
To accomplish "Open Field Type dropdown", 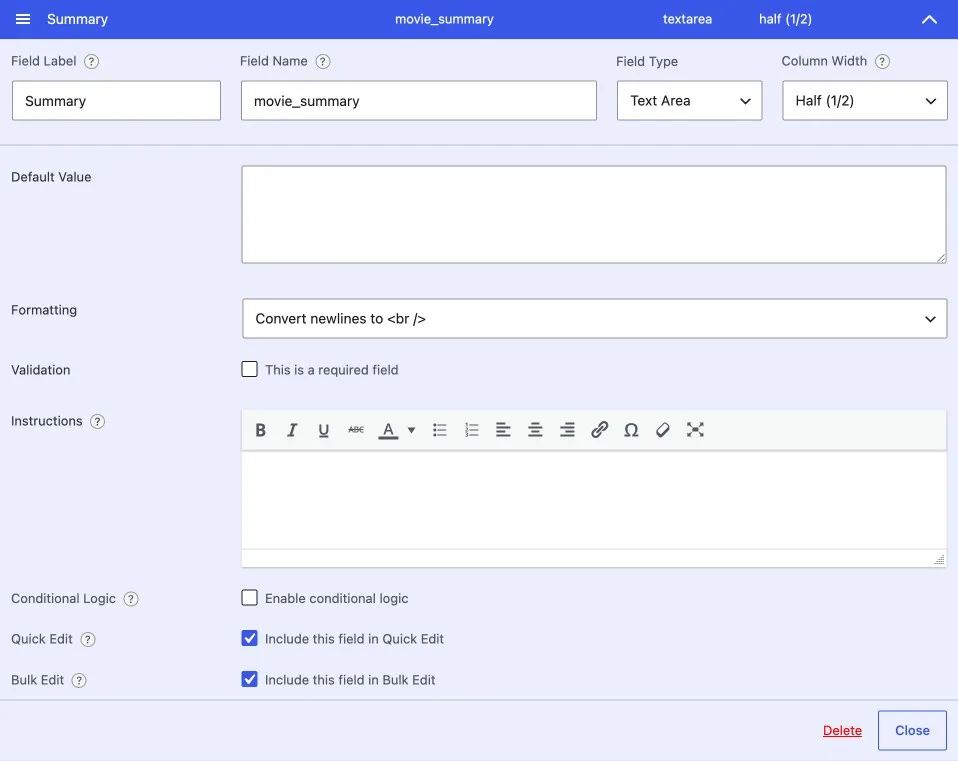I will (x=689, y=101).
